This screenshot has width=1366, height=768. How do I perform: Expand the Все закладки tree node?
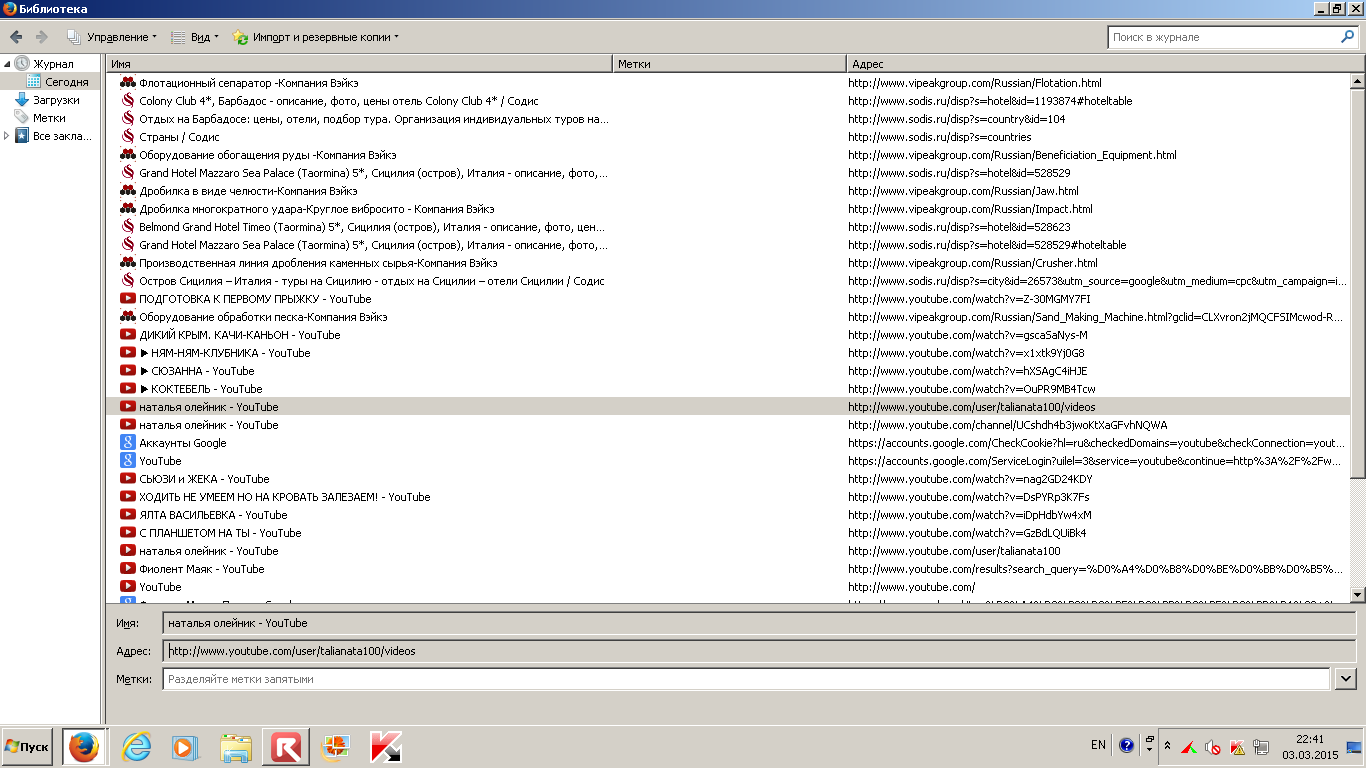point(8,136)
